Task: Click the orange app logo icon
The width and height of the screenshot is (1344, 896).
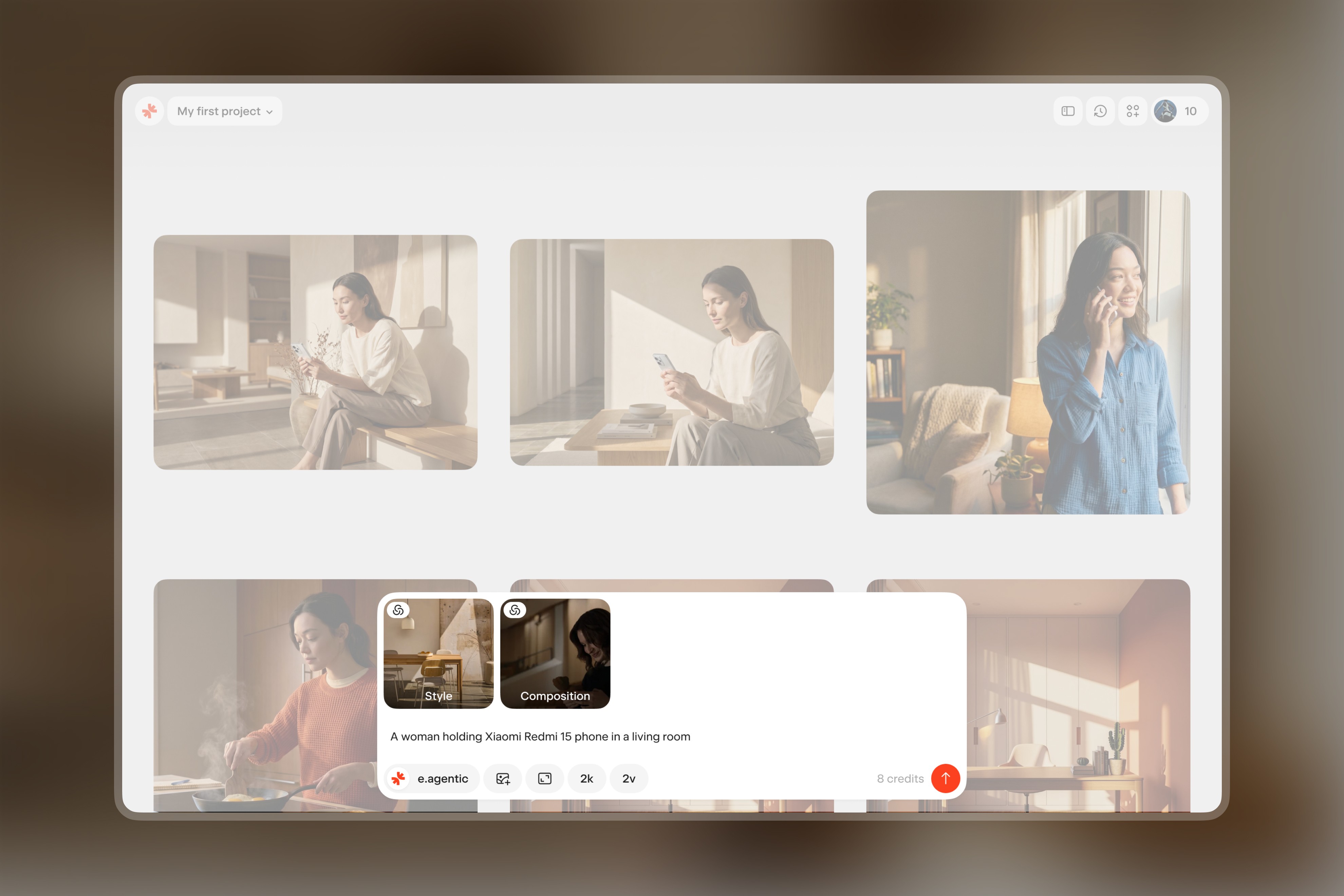Action: (x=149, y=111)
